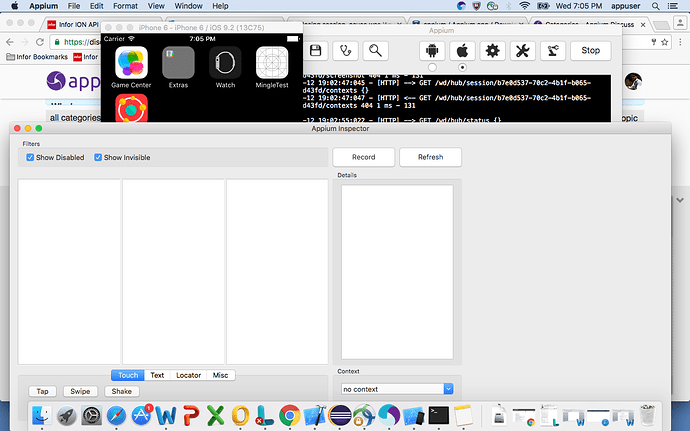
Task: Open Terminal from the Dock
Action: click(x=439, y=415)
